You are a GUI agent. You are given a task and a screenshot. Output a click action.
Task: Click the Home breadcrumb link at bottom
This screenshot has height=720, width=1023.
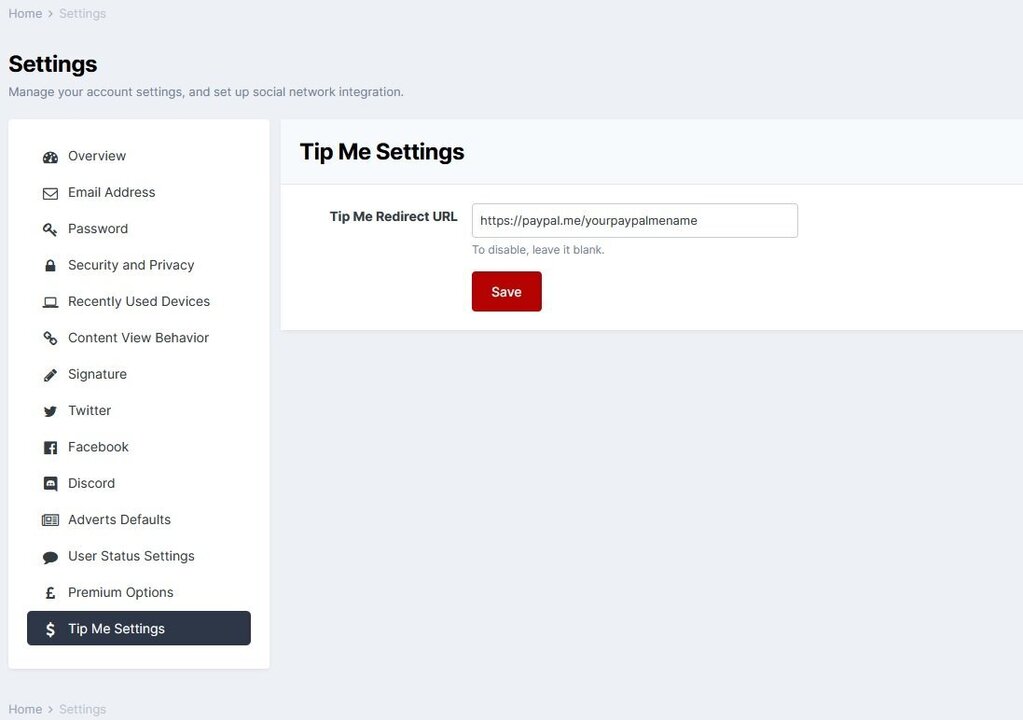pyautogui.click(x=25, y=709)
